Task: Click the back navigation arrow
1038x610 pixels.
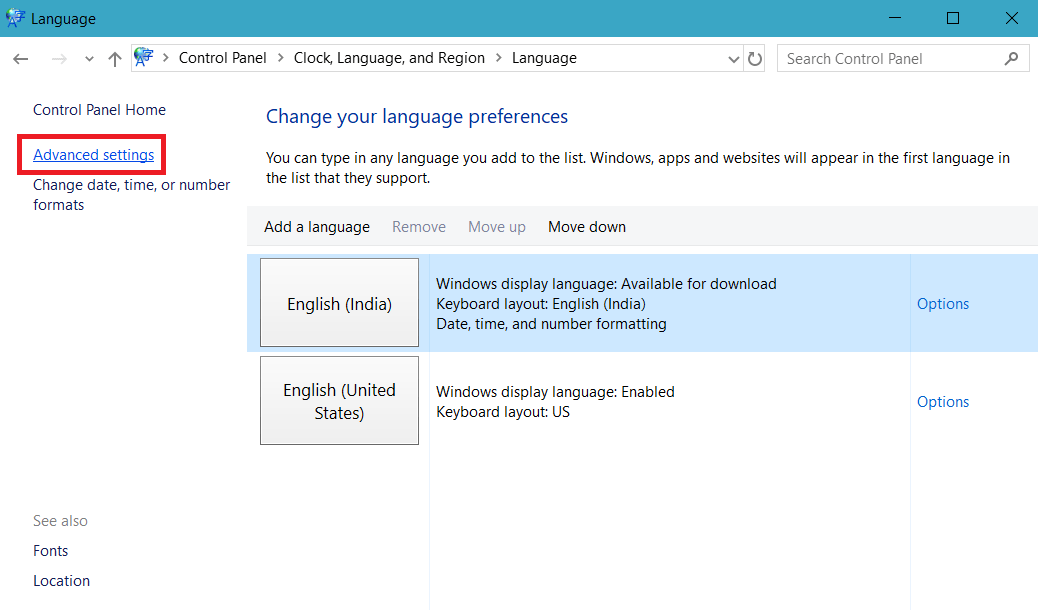Action: [x=20, y=58]
